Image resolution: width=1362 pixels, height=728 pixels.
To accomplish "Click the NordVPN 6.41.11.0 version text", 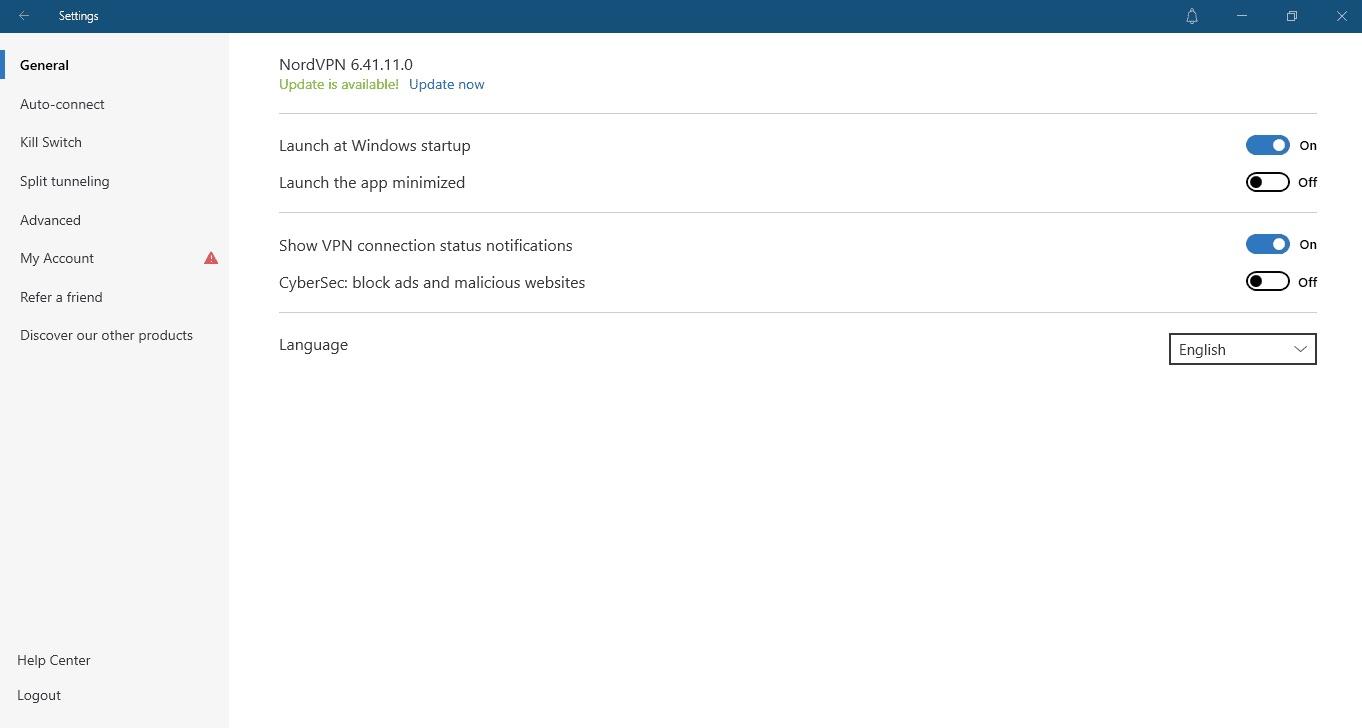I will click(x=346, y=64).
